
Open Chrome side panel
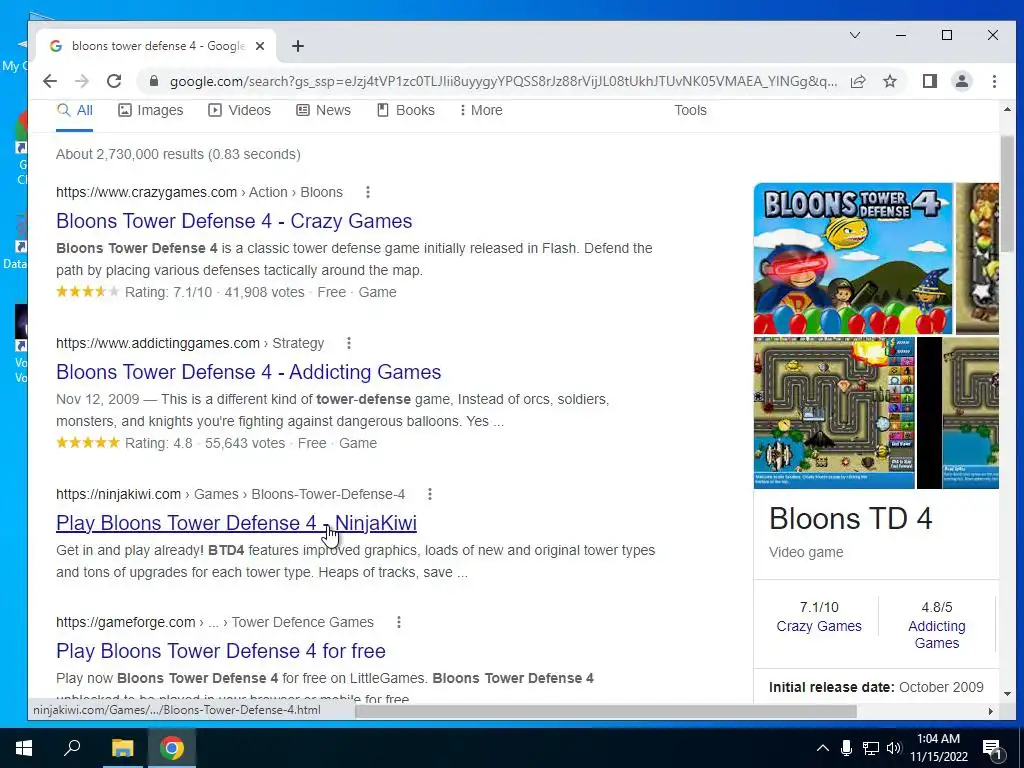point(930,81)
